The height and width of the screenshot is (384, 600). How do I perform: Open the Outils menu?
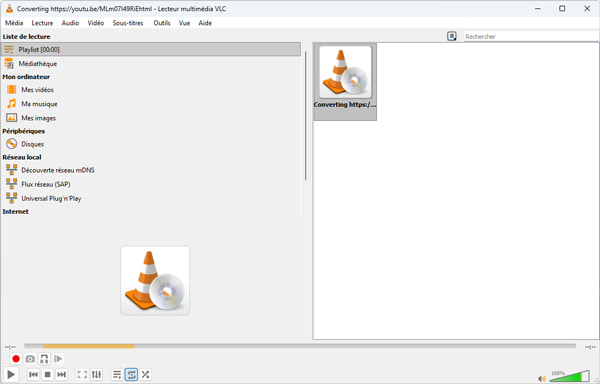pos(162,23)
